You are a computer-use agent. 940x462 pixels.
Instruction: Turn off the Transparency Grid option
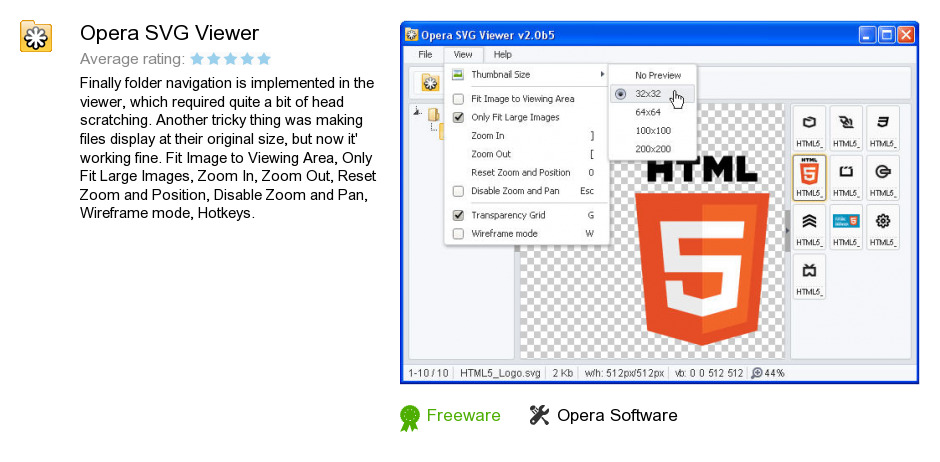pyautogui.click(x=458, y=215)
